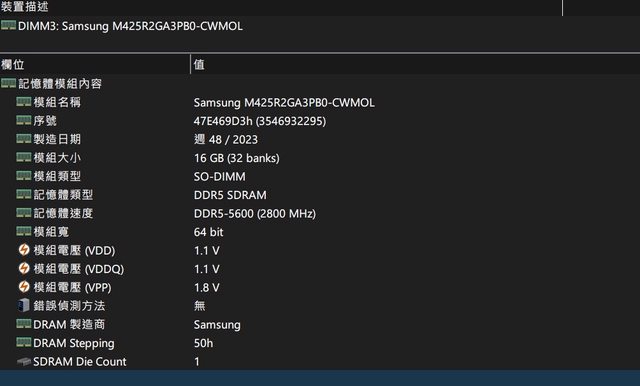Image resolution: width=640 pixels, height=386 pixels.
Task: Select the lightning icon beside 模組電壓 (VDDQ)
Action: point(24,268)
